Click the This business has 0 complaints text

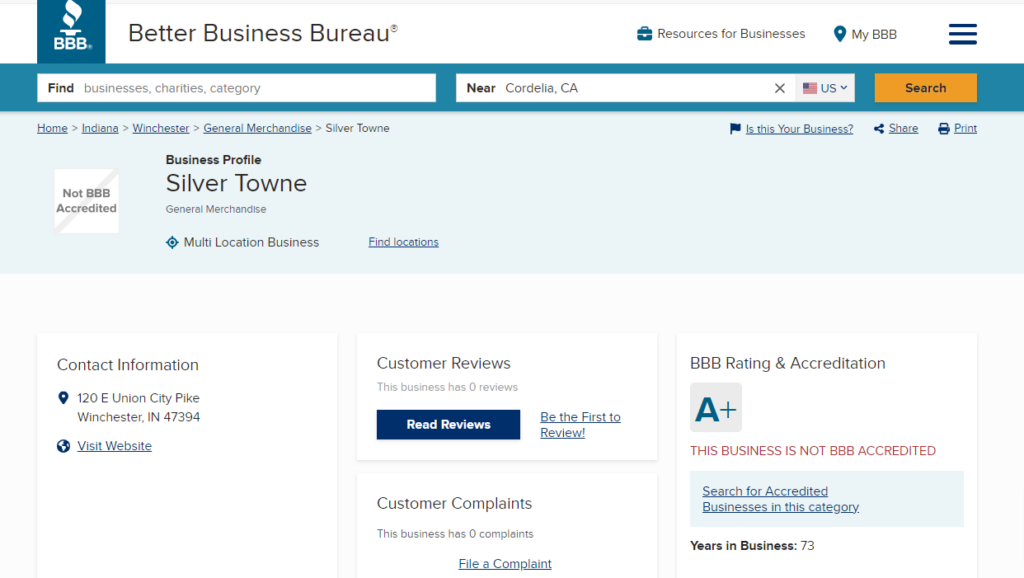pos(455,534)
